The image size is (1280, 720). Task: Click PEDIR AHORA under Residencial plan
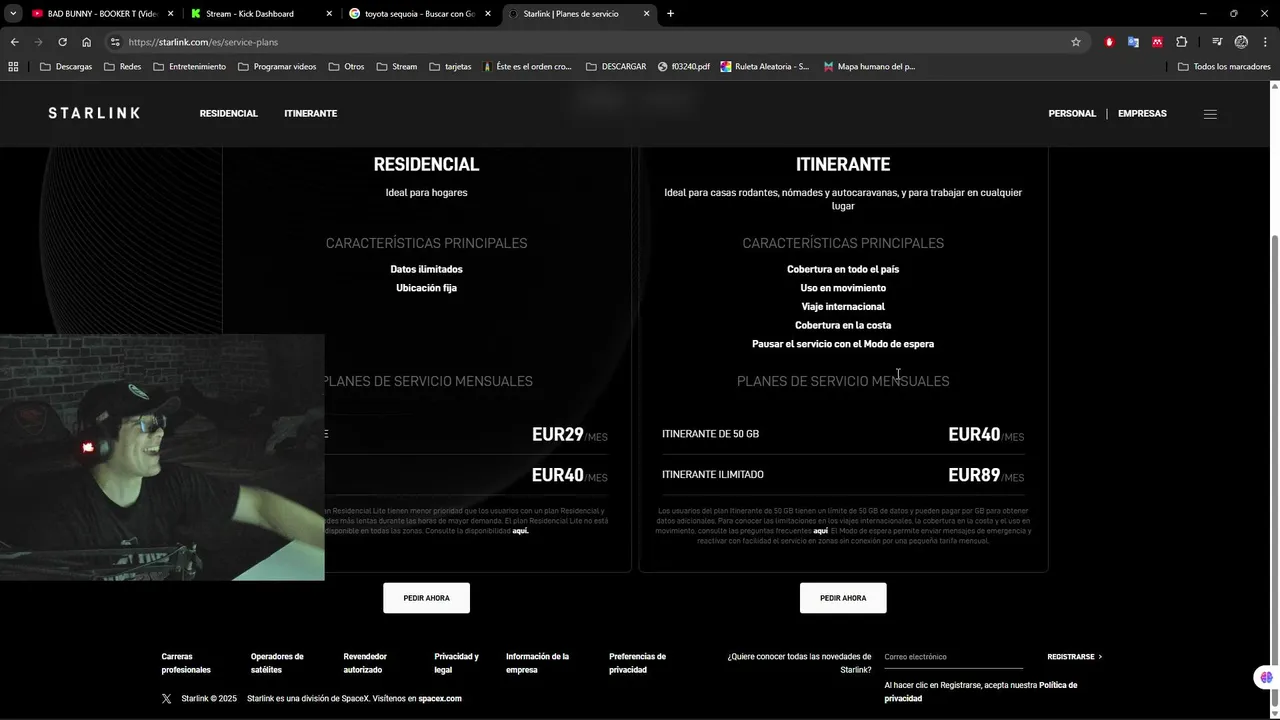coord(426,598)
